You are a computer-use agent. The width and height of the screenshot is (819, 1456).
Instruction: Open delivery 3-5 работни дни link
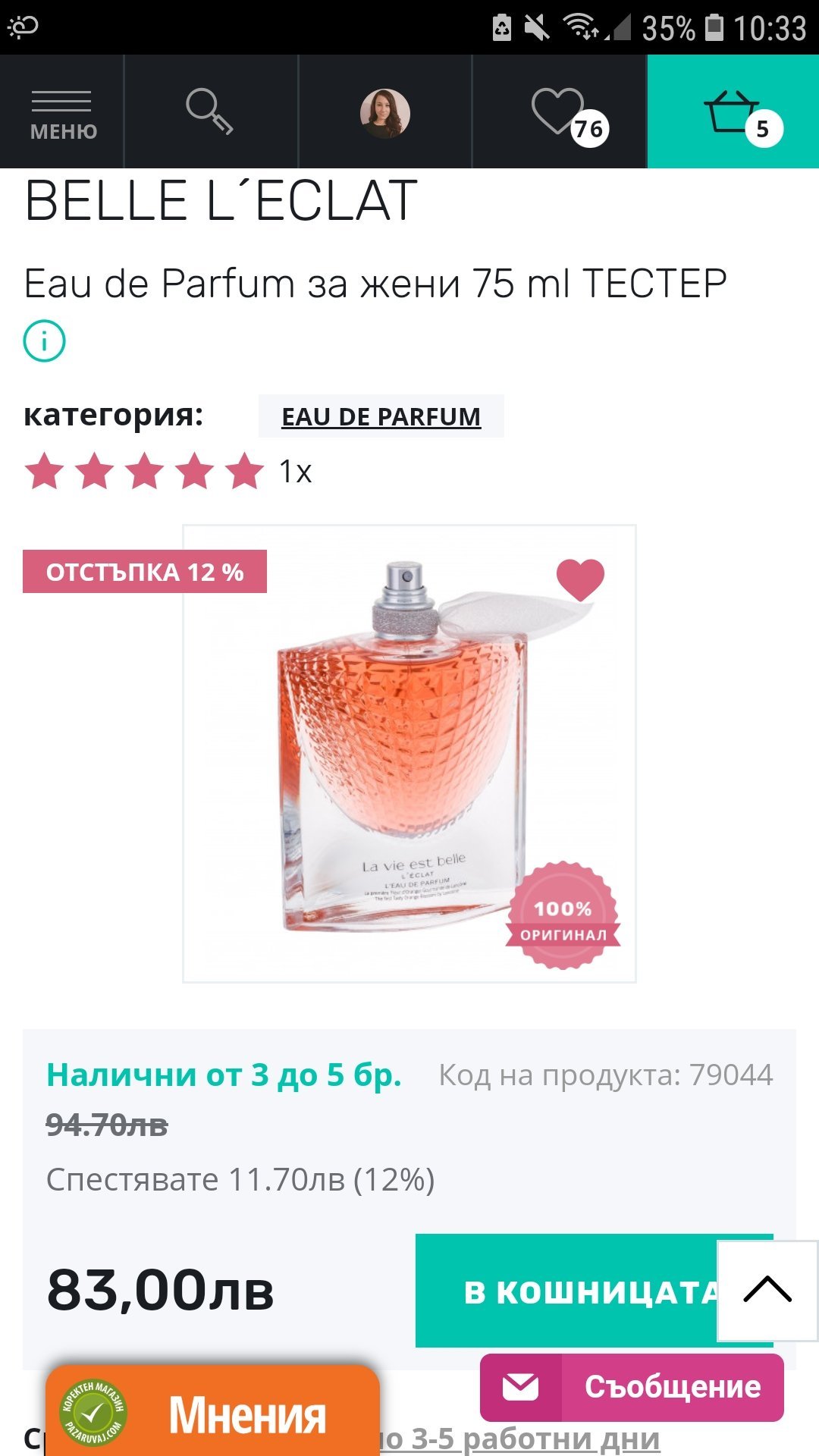[x=519, y=1439]
